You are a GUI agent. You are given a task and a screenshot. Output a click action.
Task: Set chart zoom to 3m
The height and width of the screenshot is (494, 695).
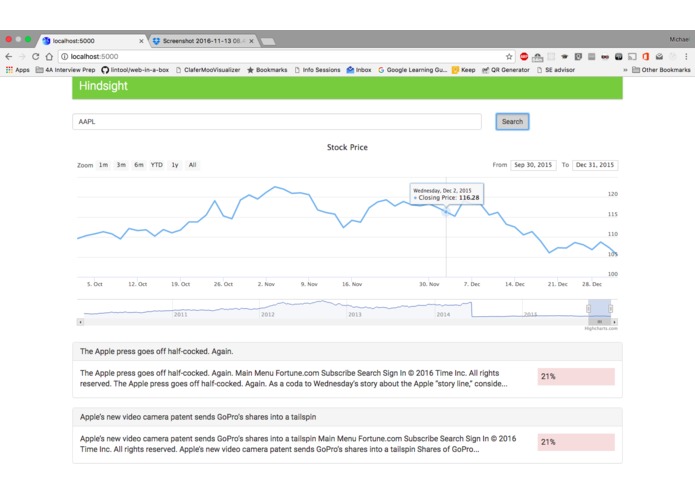pos(121,165)
